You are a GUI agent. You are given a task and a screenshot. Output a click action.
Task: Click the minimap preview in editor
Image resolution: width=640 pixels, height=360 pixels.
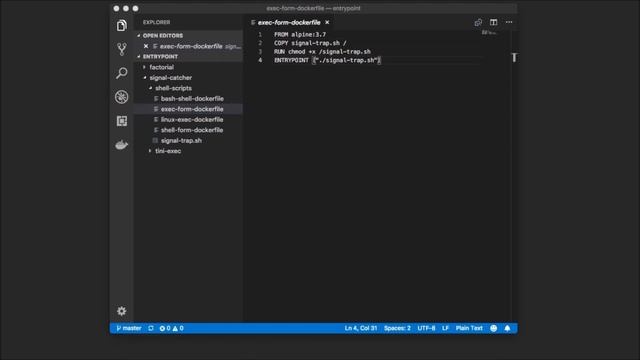click(489, 33)
